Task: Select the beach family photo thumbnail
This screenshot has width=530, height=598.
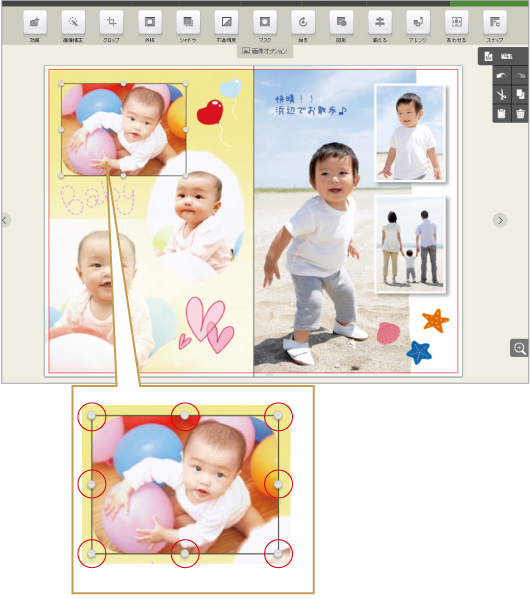Action: 410,244
